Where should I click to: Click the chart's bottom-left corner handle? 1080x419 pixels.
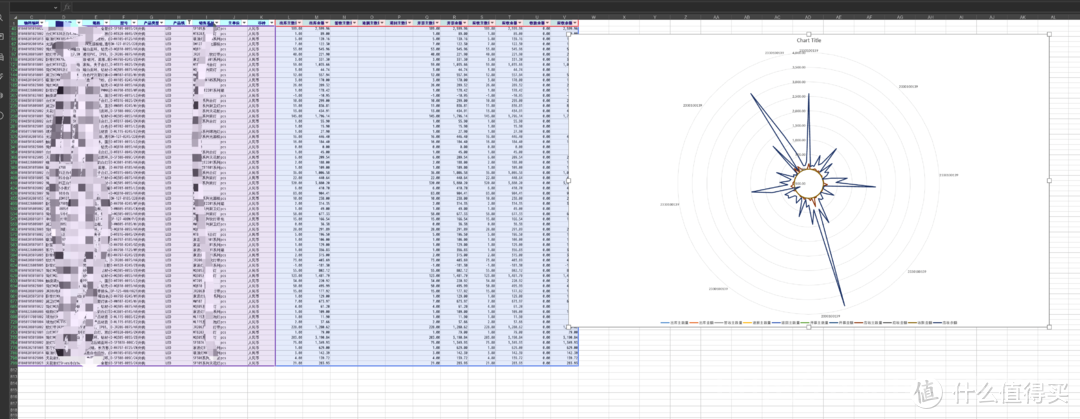point(568,327)
